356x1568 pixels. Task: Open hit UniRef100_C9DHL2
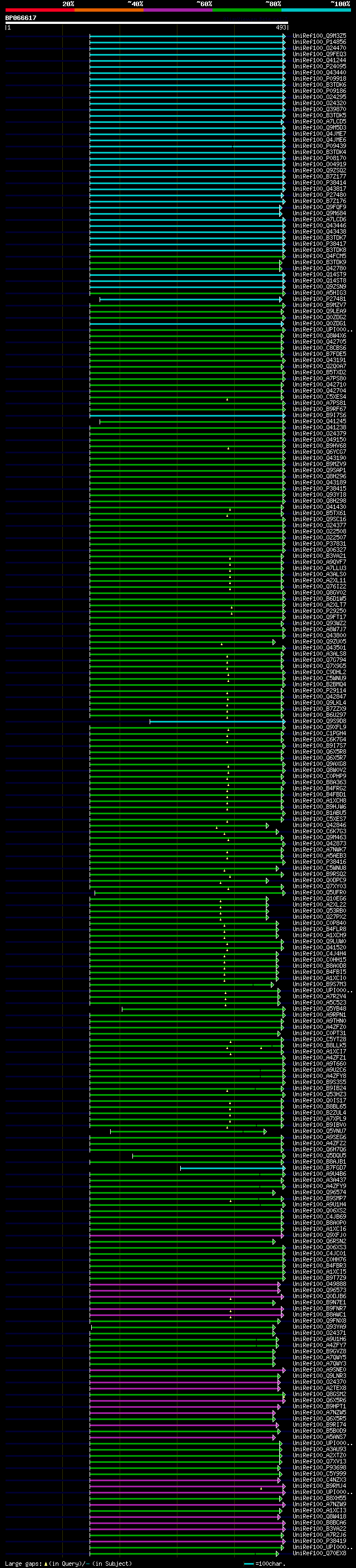319,672
